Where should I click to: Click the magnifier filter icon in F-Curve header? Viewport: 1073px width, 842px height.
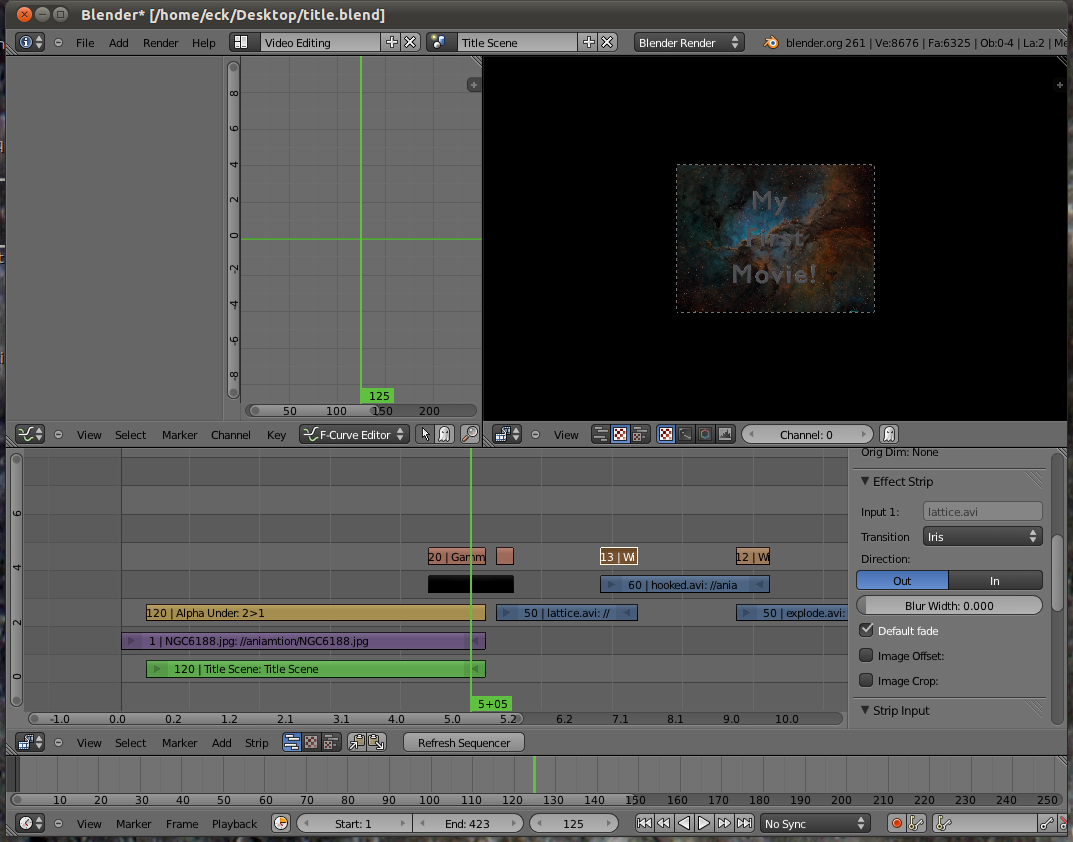coord(469,434)
